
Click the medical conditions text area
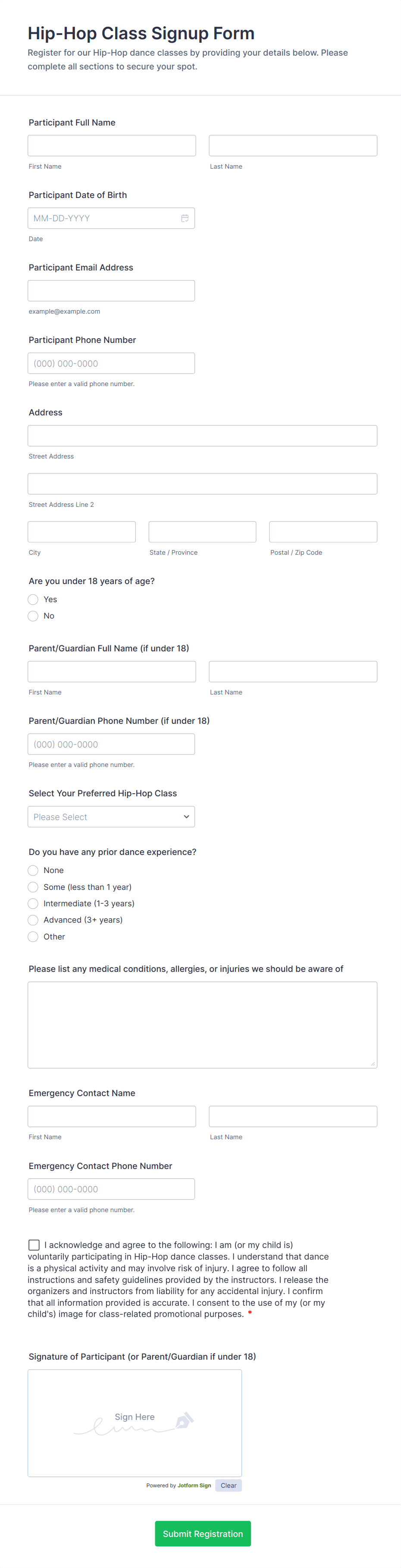click(x=202, y=1024)
